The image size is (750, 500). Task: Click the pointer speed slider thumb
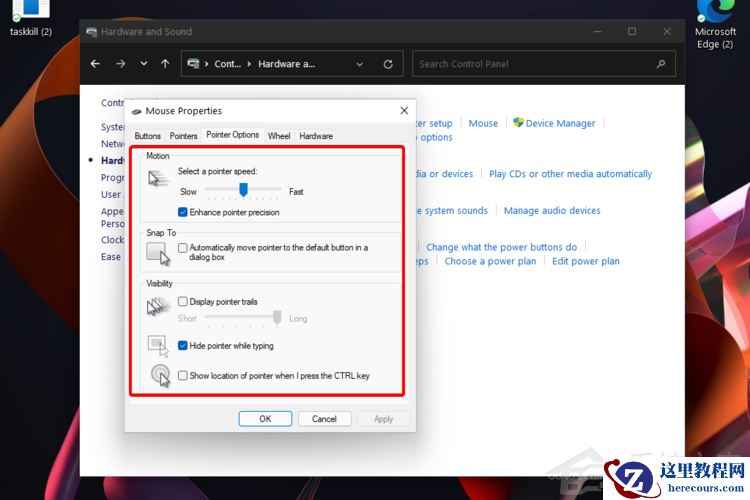coord(243,190)
